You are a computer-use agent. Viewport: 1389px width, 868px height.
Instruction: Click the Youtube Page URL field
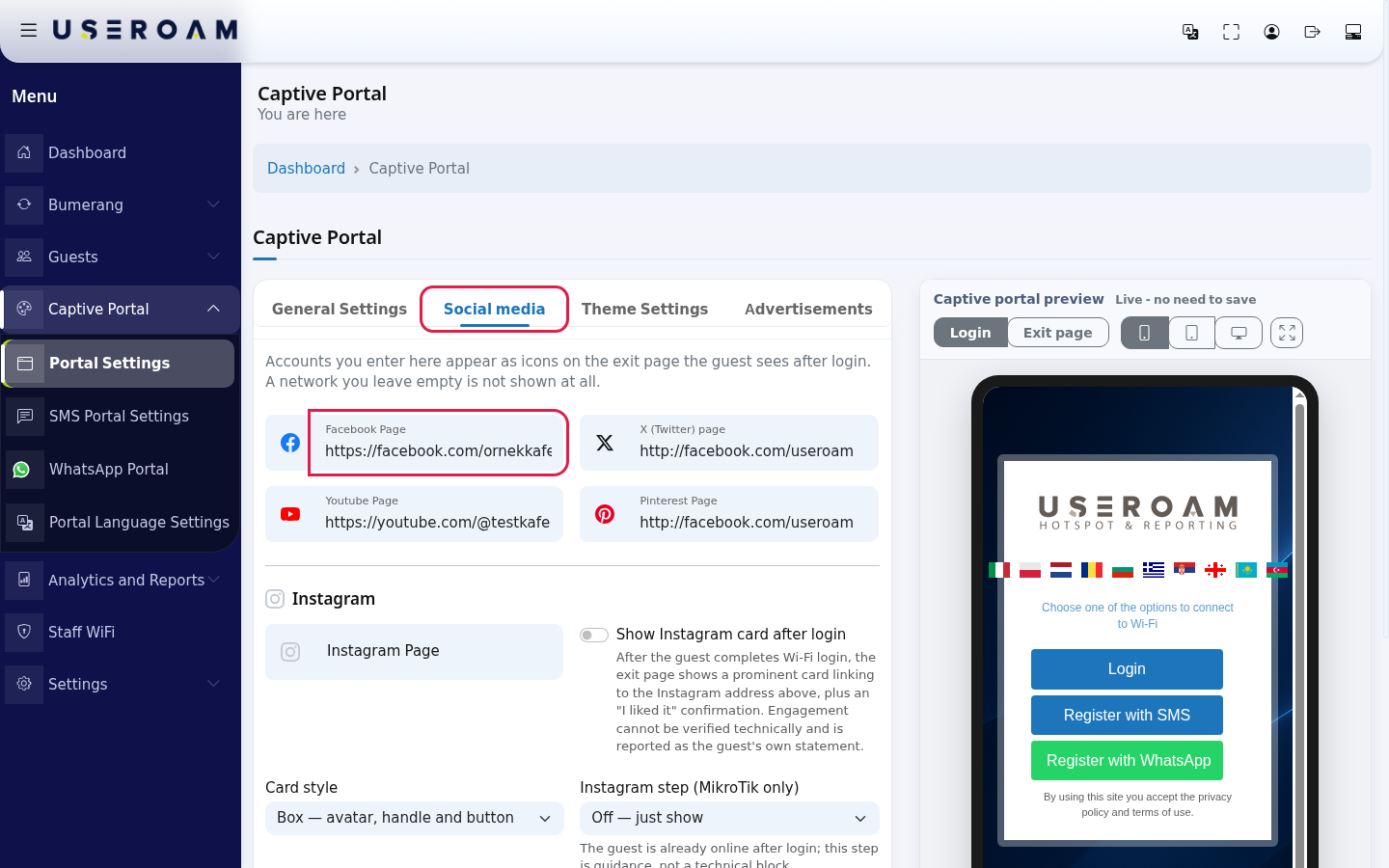(439, 514)
